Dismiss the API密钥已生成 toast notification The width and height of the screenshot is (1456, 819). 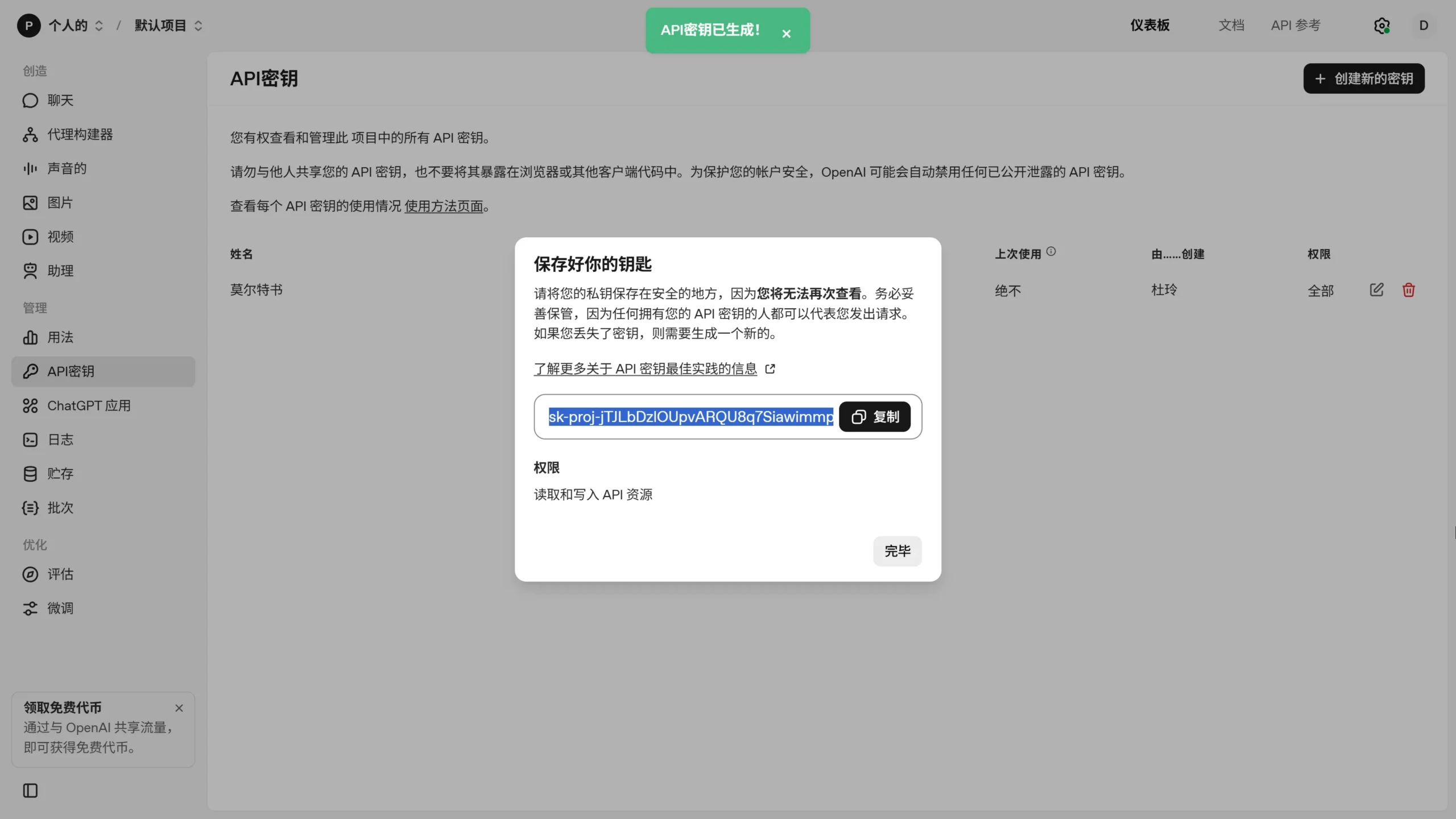[x=786, y=34]
